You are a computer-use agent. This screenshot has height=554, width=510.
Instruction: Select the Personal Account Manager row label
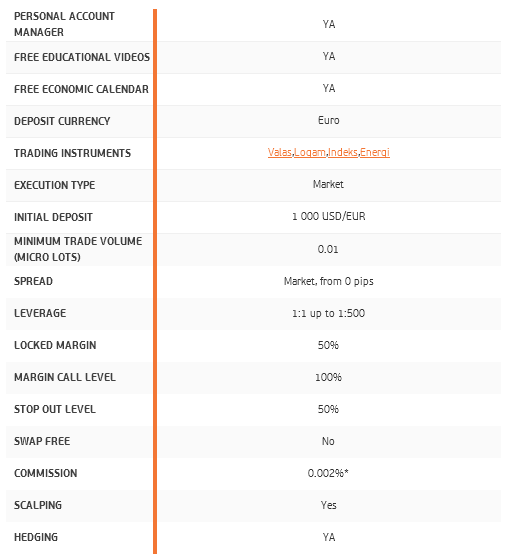point(64,24)
